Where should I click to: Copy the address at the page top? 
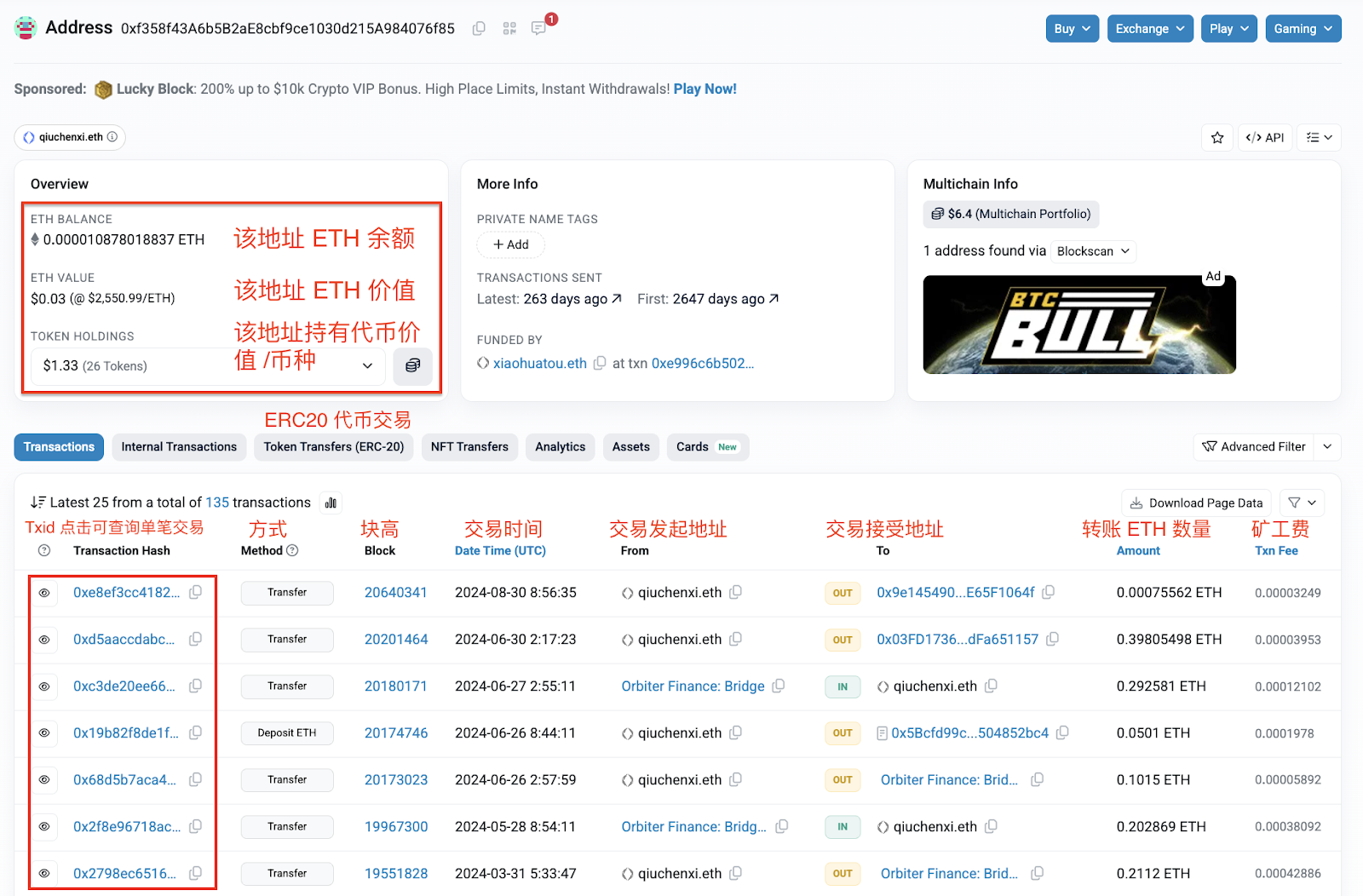pyautogui.click(x=479, y=28)
